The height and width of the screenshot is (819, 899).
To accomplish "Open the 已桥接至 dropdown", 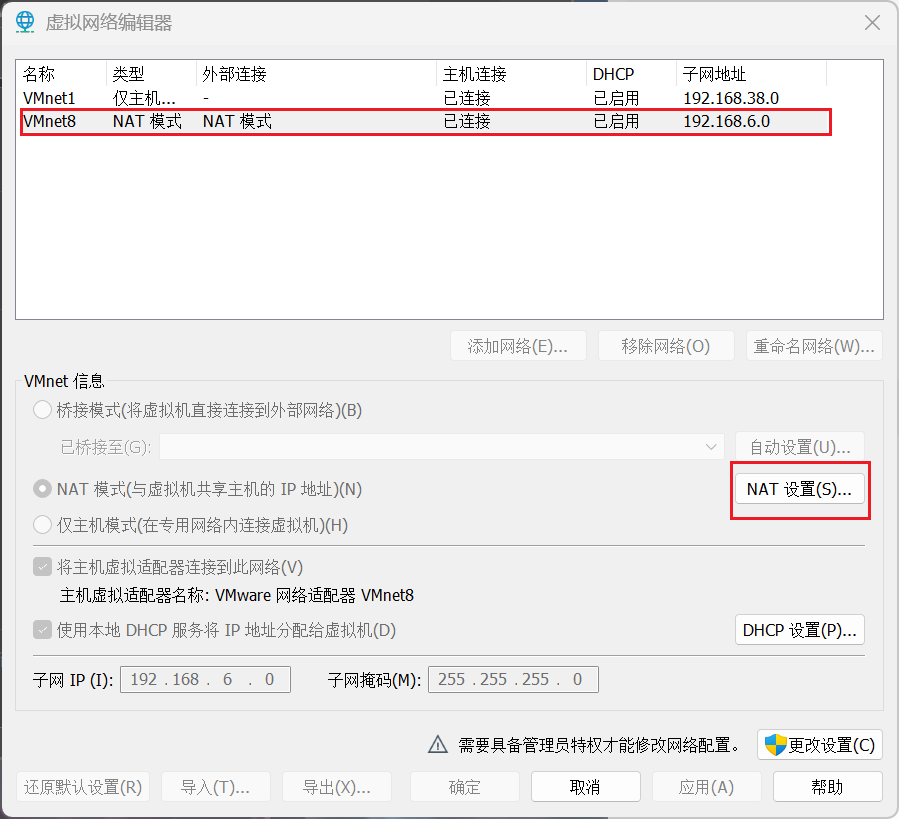I will pyautogui.click(x=441, y=447).
